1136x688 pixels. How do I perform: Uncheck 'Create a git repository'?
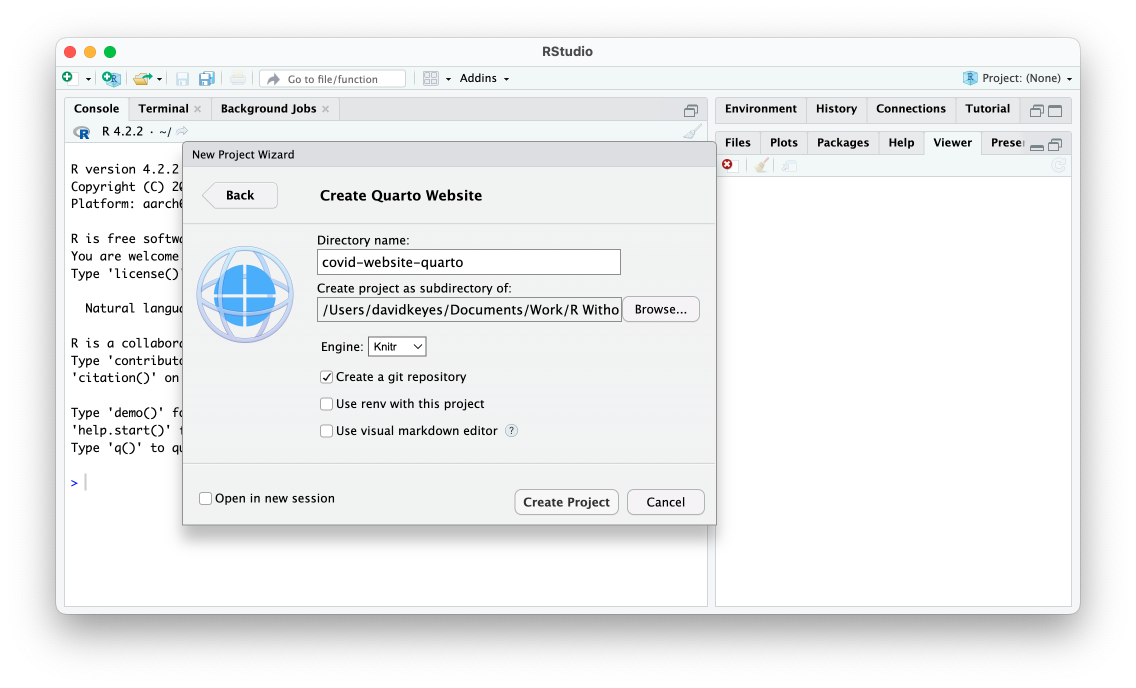[326, 377]
